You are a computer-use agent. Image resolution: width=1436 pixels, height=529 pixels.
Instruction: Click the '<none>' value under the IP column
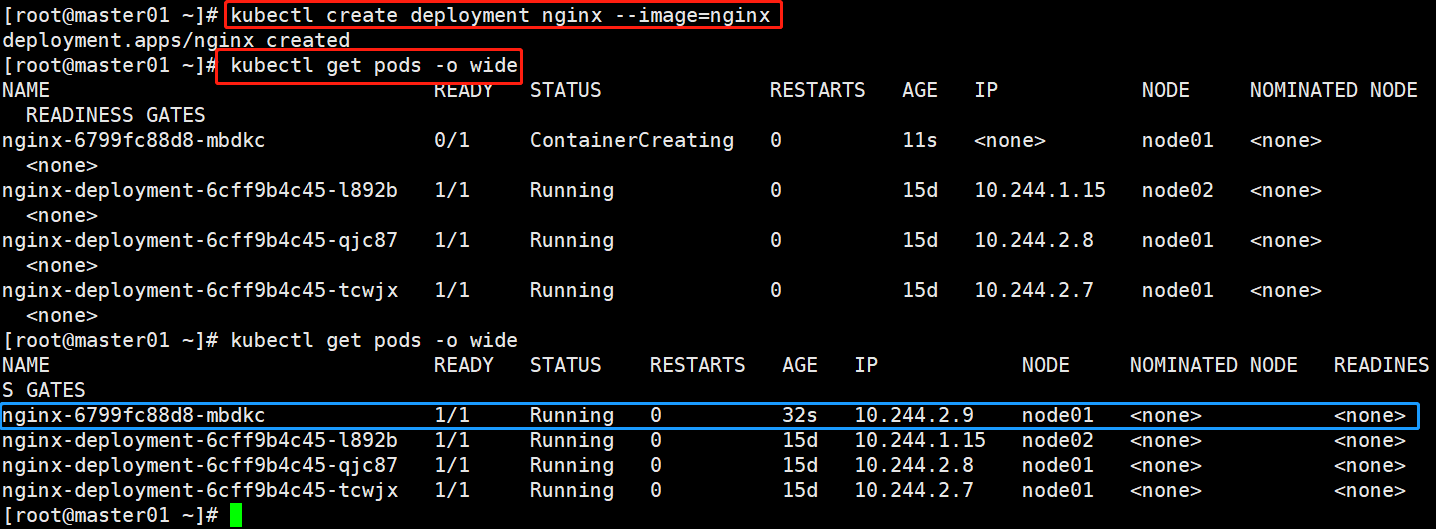pos(1009,140)
